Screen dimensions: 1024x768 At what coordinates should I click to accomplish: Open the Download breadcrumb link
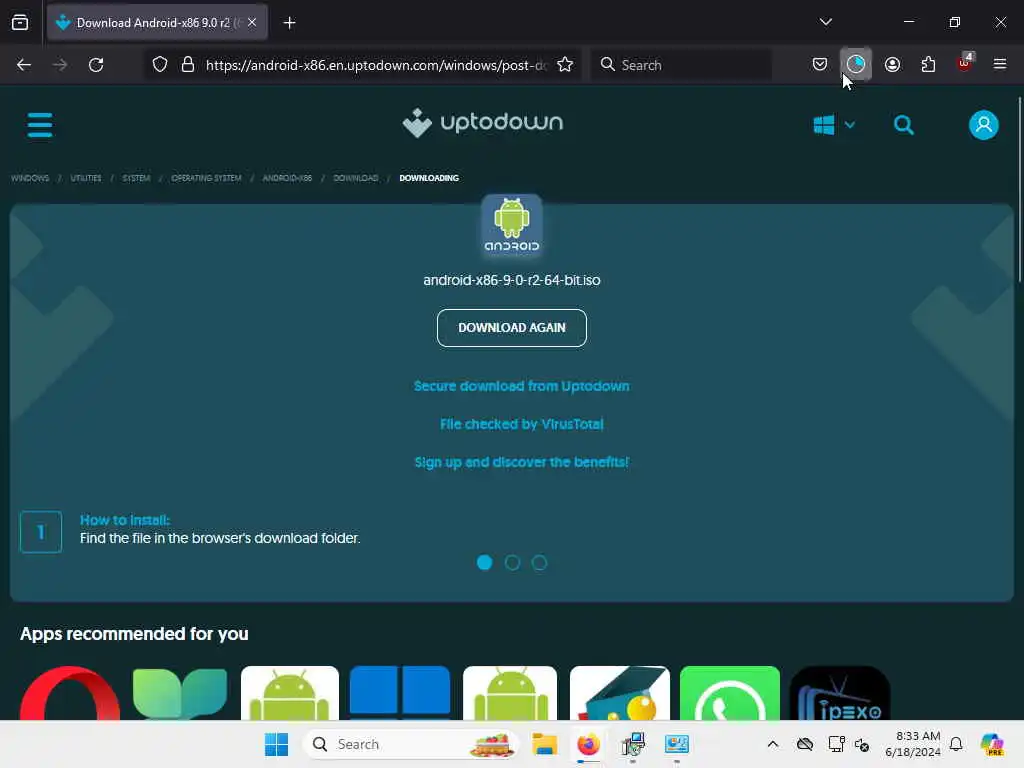(x=356, y=178)
